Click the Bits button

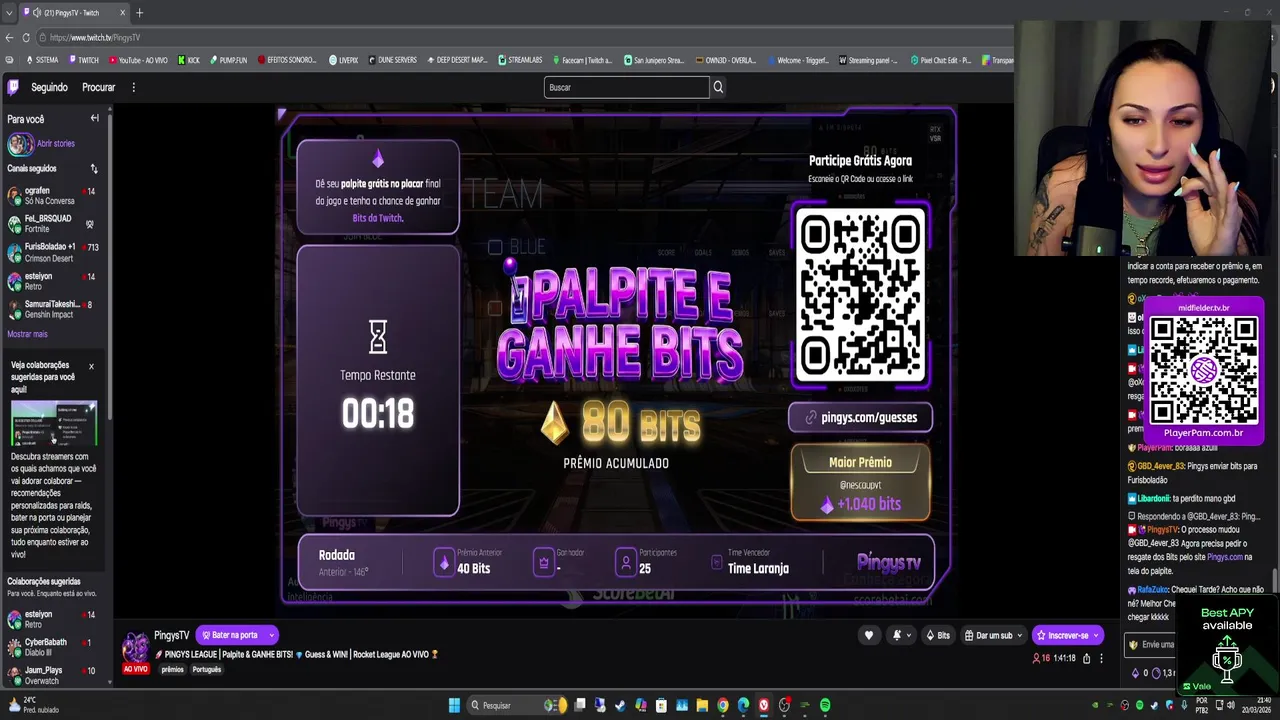[x=938, y=635]
